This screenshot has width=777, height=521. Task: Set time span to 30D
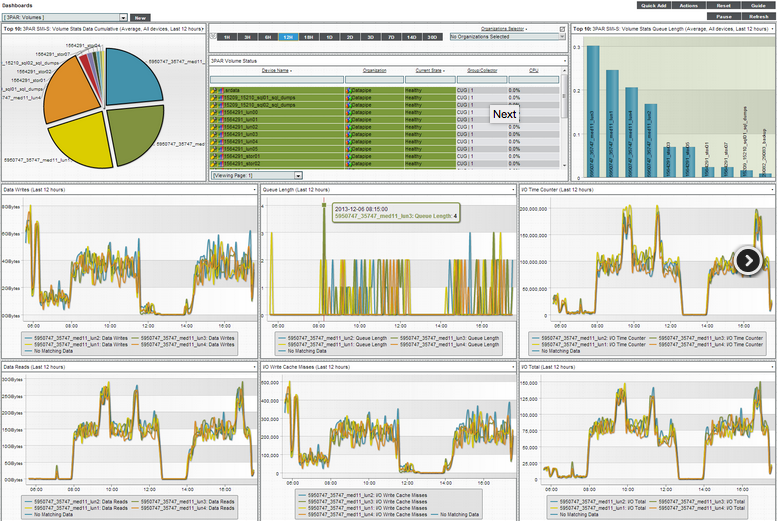[x=431, y=37]
